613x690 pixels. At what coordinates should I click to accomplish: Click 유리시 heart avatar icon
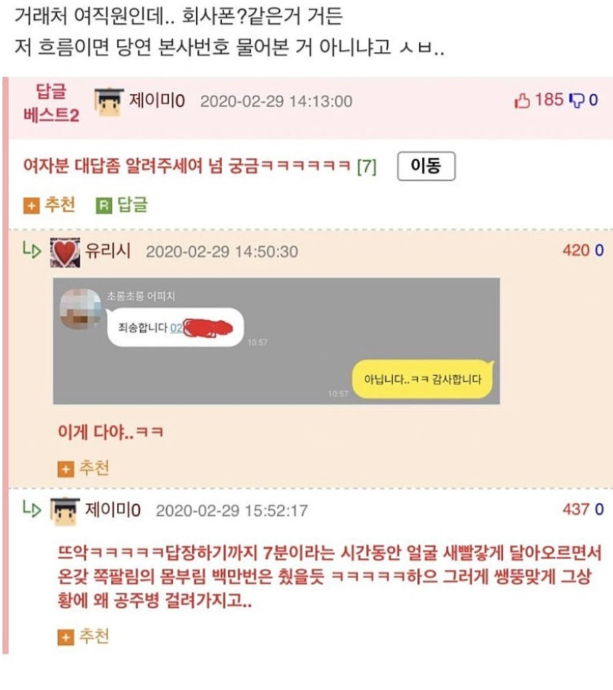[x=65, y=253]
